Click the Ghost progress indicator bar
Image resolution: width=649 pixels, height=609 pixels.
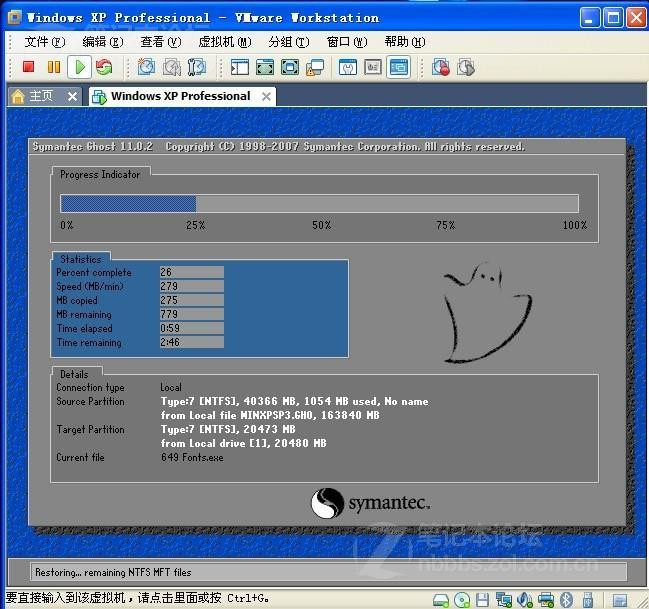319,204
